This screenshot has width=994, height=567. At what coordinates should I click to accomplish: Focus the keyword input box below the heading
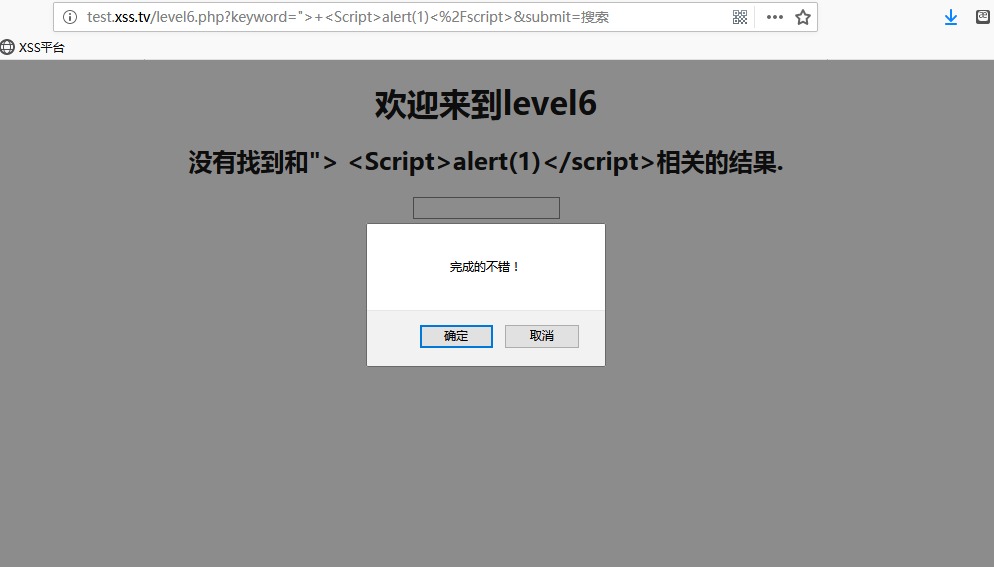(486, 208)
